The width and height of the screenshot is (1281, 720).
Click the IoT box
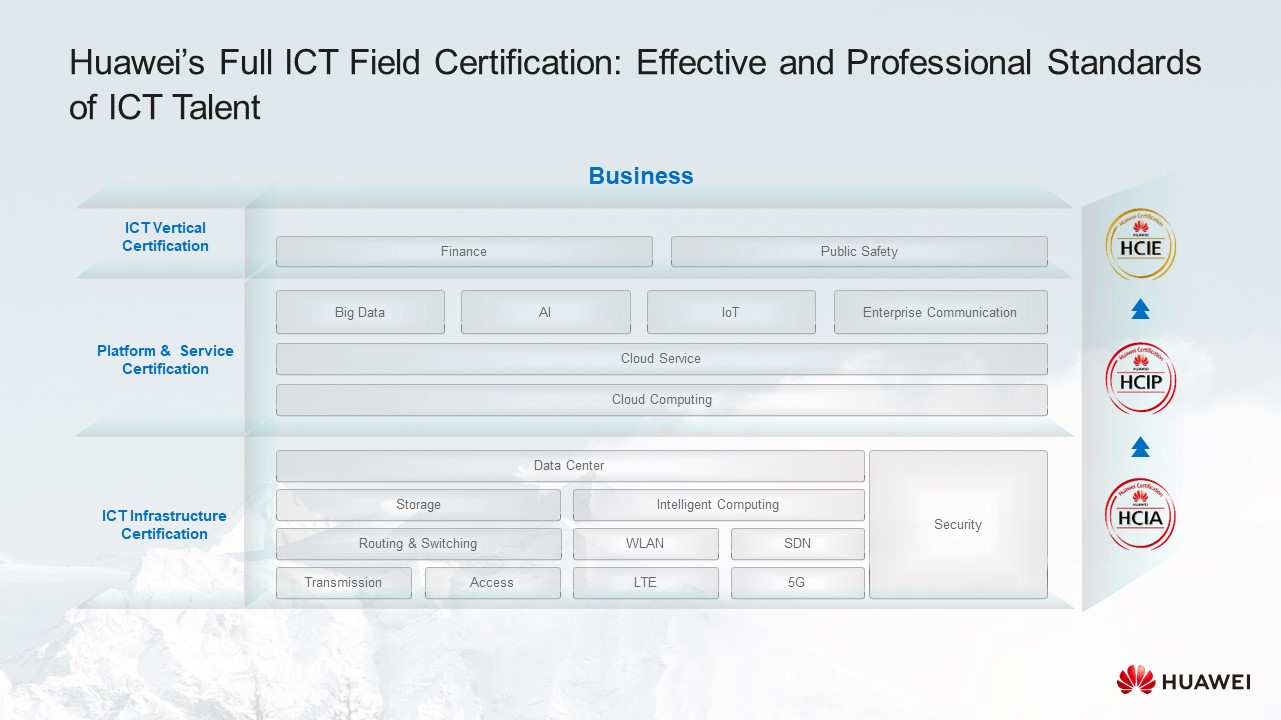[x=731, y=312]
